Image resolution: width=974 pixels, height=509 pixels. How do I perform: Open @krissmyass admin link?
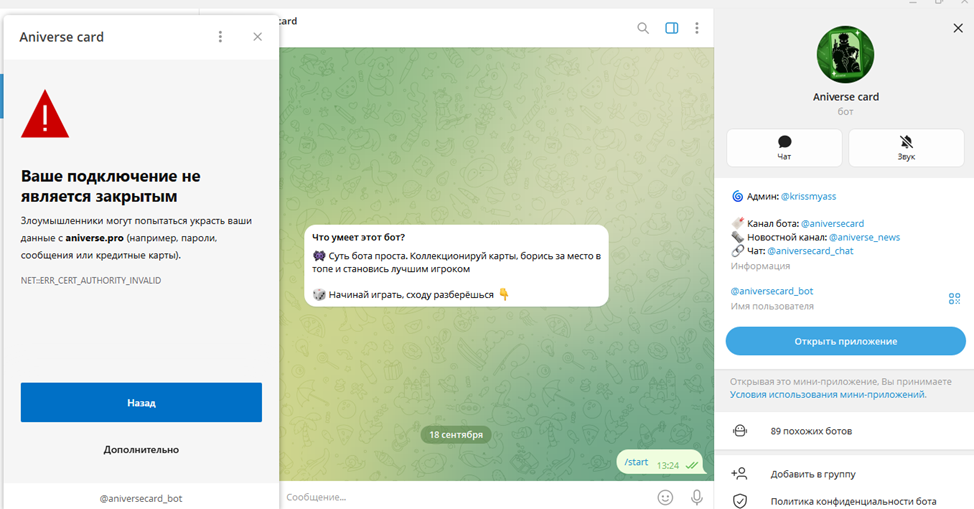(808, 196)
